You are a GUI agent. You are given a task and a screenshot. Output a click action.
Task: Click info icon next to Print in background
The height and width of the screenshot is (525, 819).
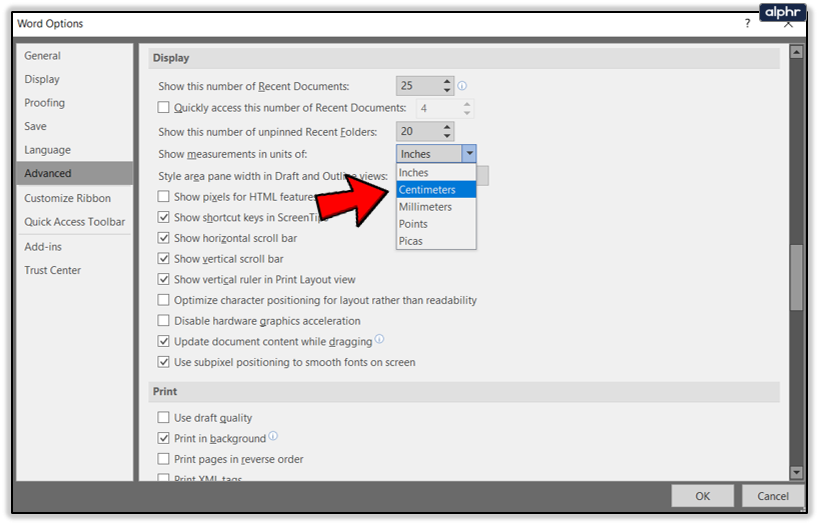coord(273,436)
